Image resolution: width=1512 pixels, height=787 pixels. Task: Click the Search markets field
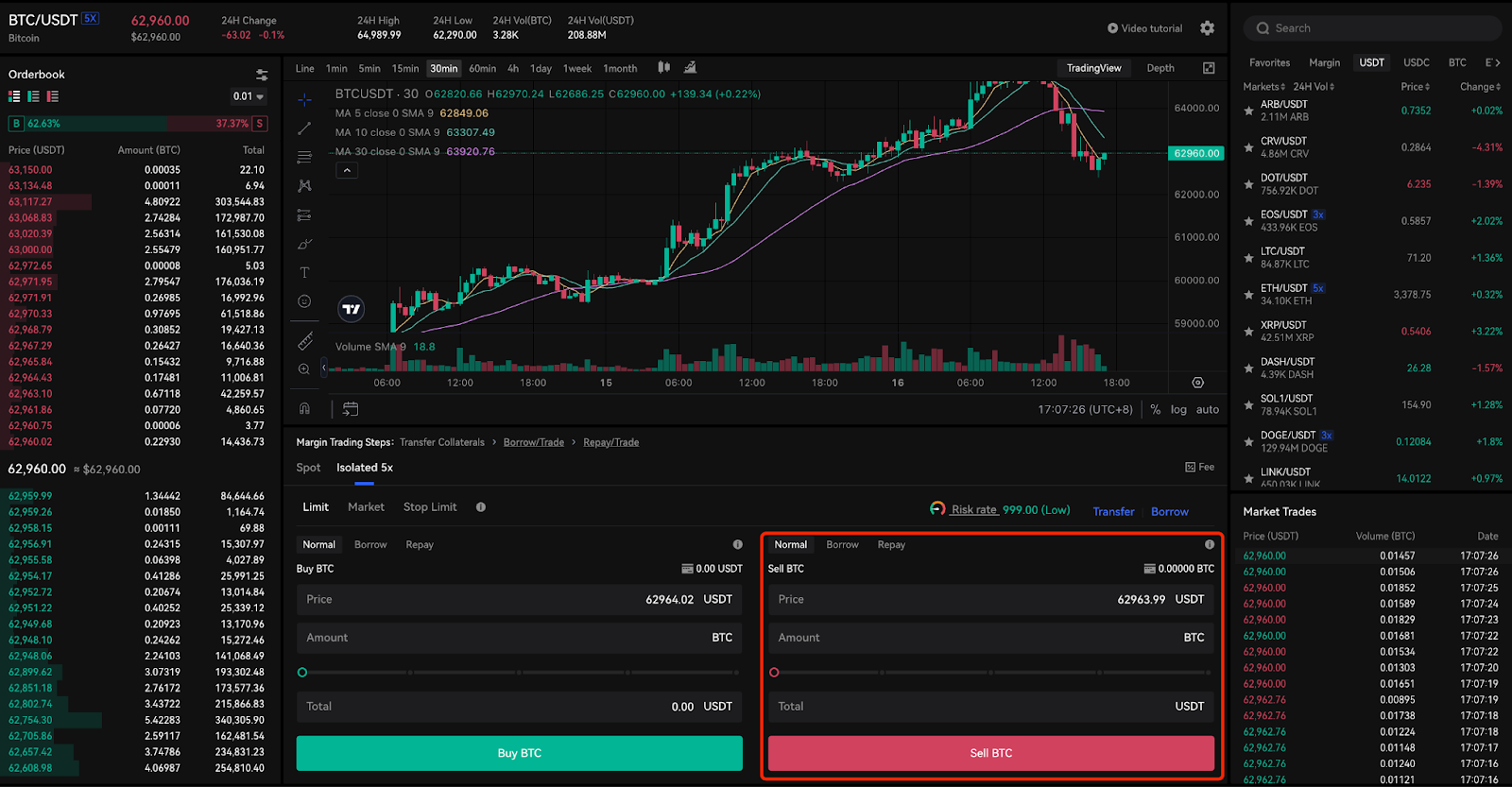coord(1372,28)
